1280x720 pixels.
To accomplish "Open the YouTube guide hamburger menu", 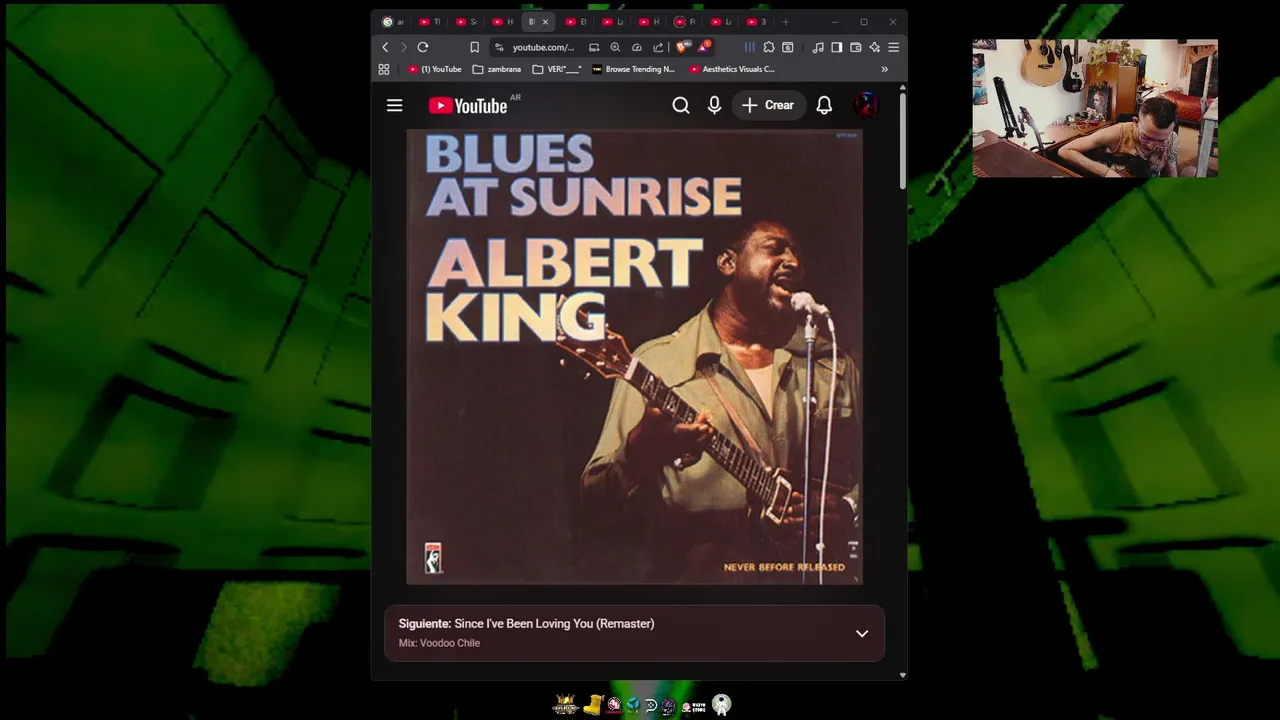I will pyautogui.click(x=395, y=105).
